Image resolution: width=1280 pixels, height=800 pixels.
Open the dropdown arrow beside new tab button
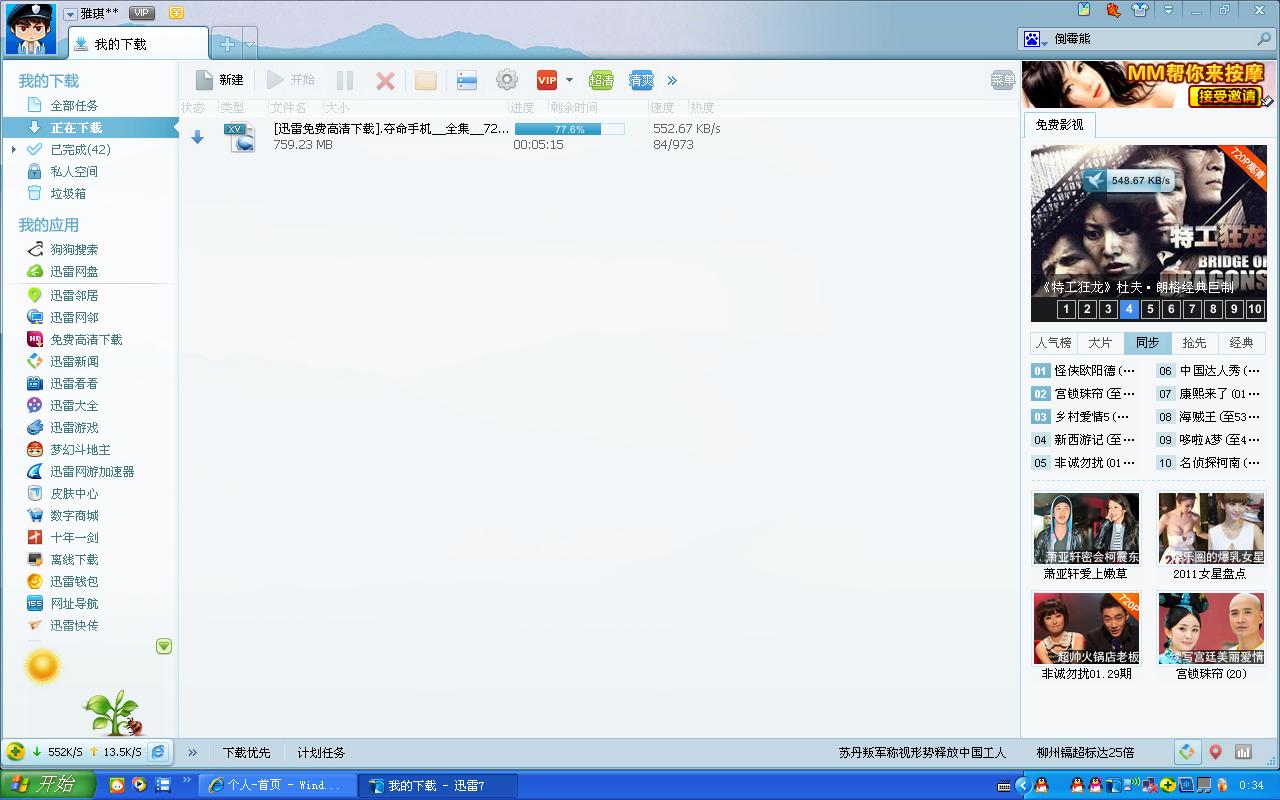[249, 44]
